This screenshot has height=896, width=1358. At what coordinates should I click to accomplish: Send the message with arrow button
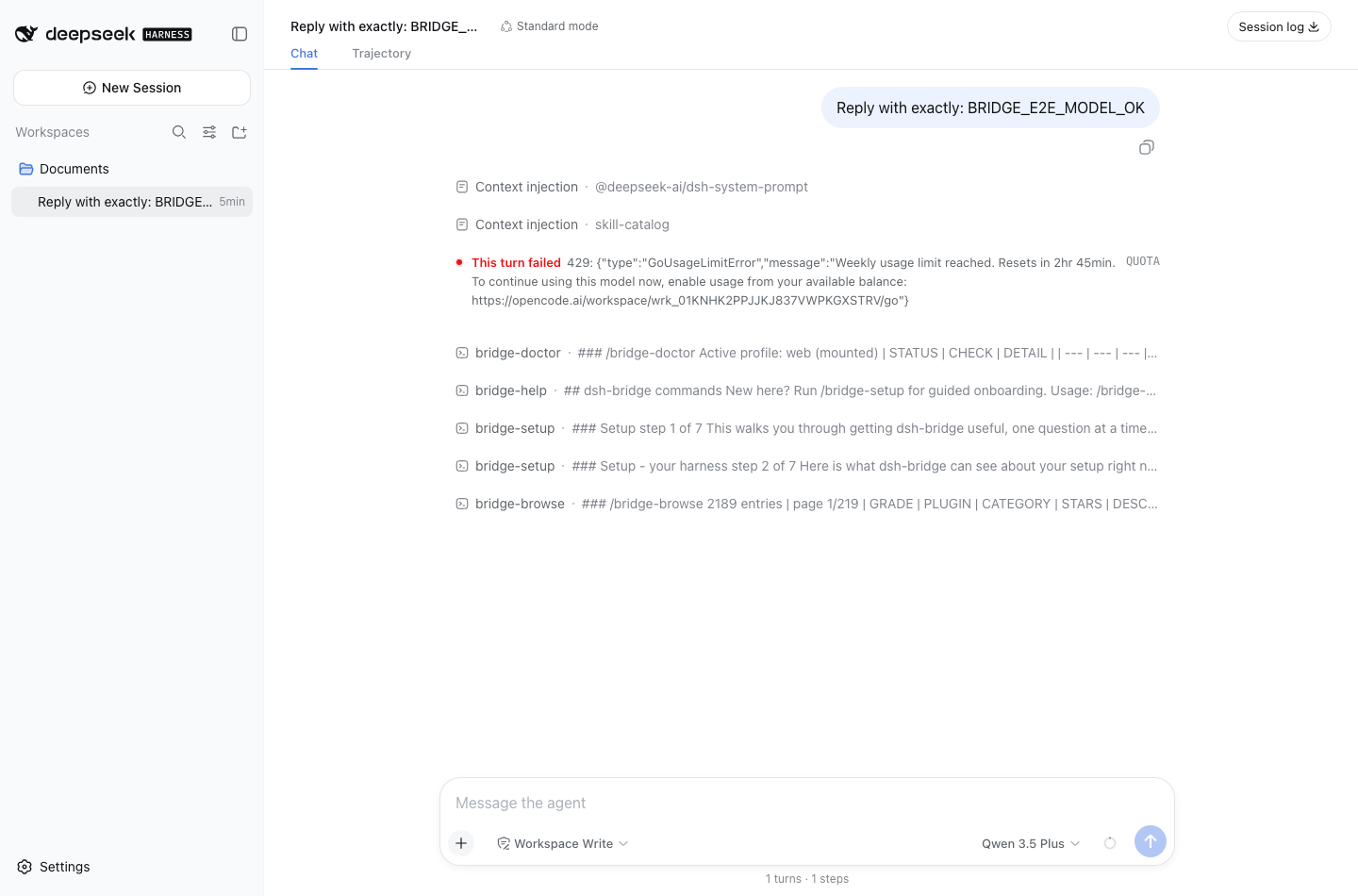(1151, 841)
